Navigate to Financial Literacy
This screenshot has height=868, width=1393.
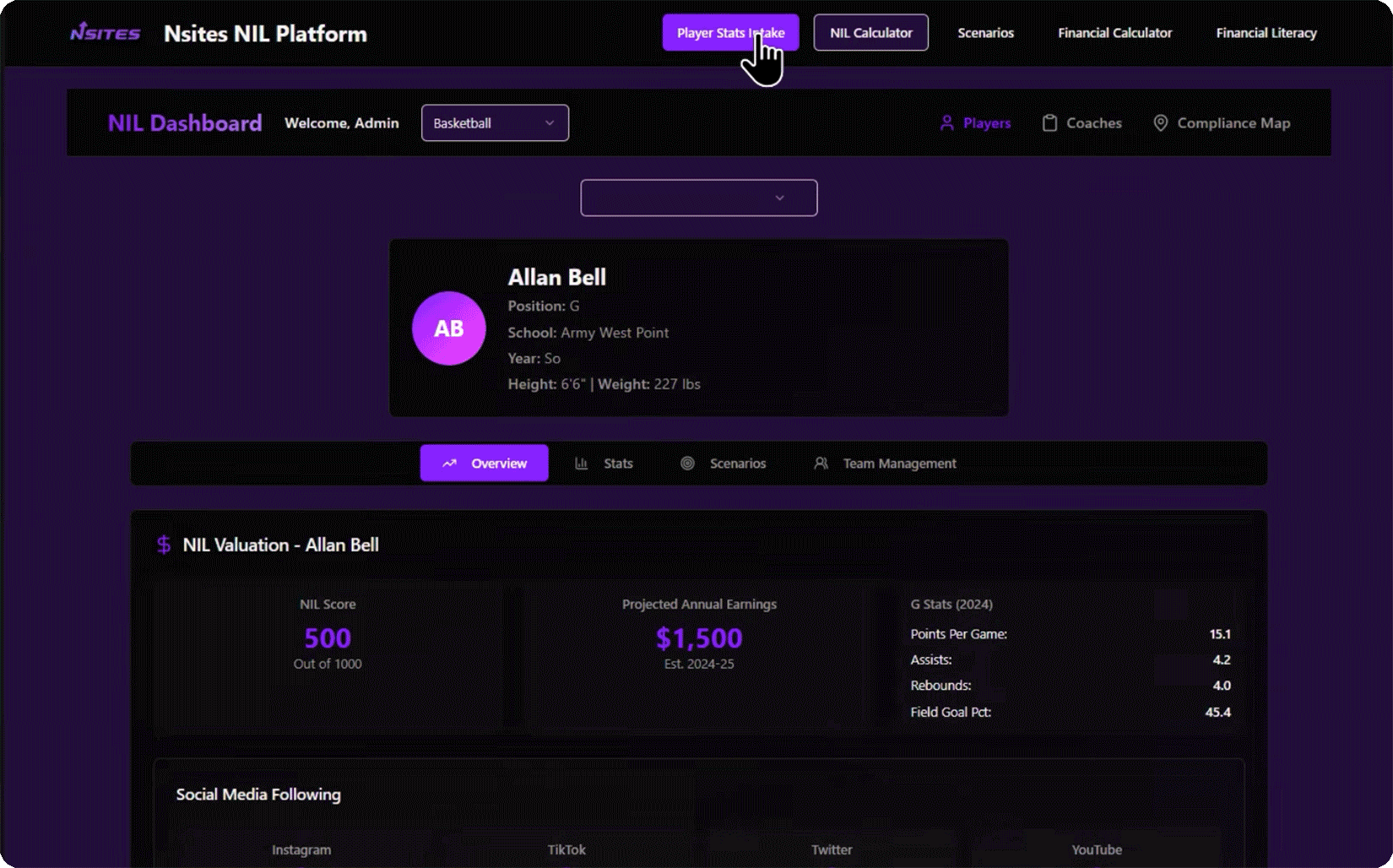click(1266, 33)
